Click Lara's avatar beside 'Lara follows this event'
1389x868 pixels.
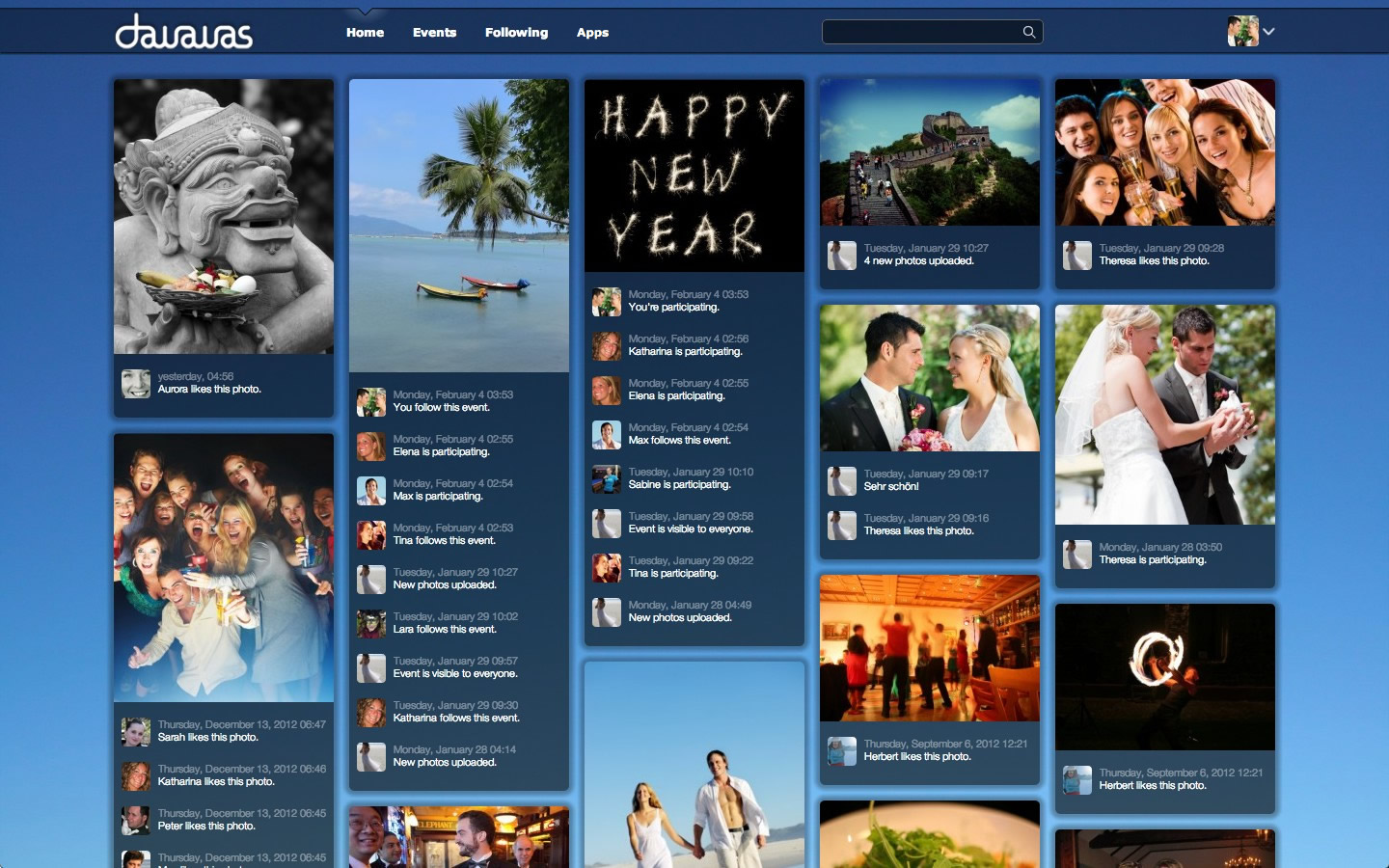[371, 624]
